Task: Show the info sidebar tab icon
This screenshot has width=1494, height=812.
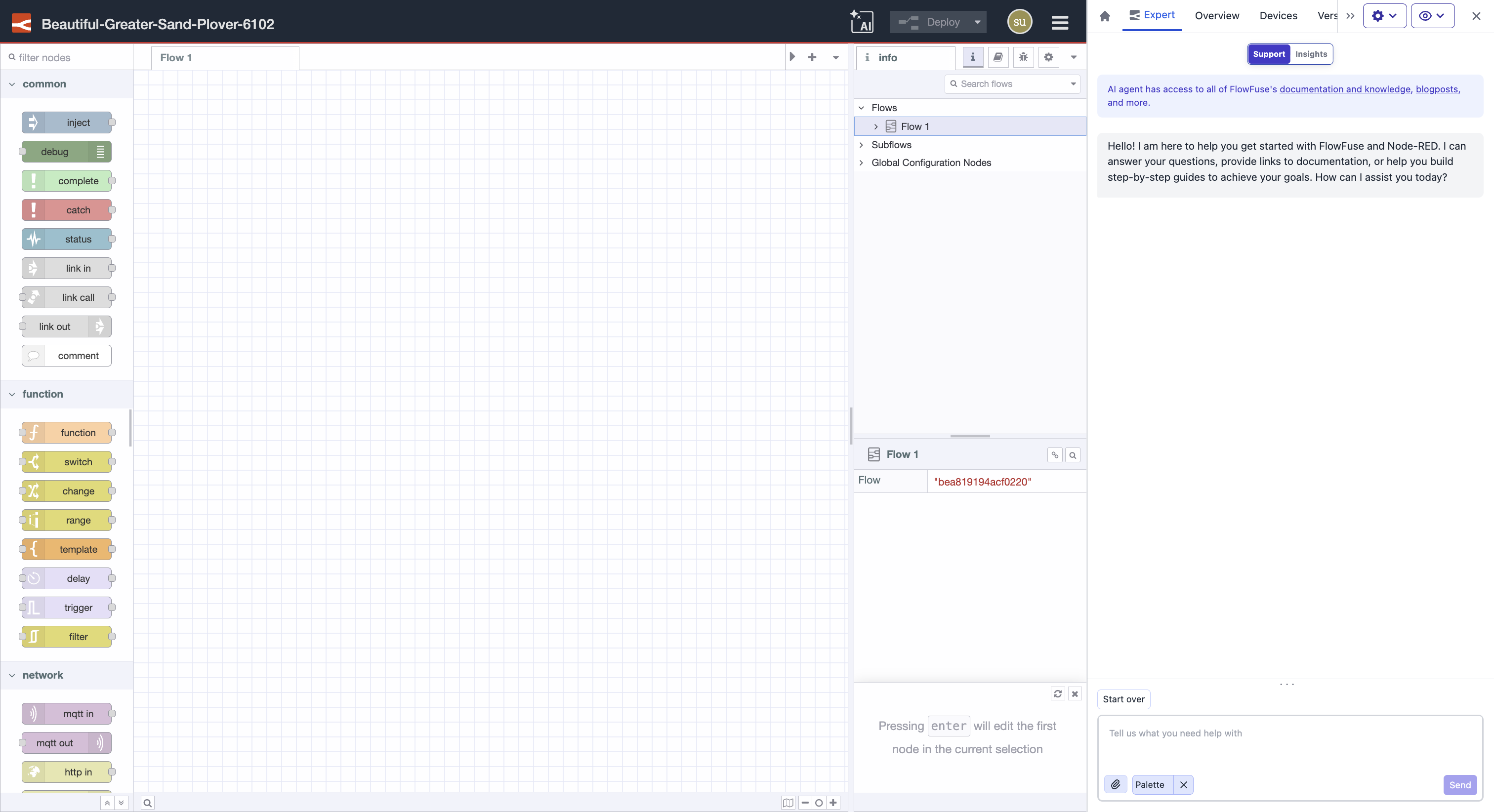Action: pyautogui.click(x=973, y=57)
